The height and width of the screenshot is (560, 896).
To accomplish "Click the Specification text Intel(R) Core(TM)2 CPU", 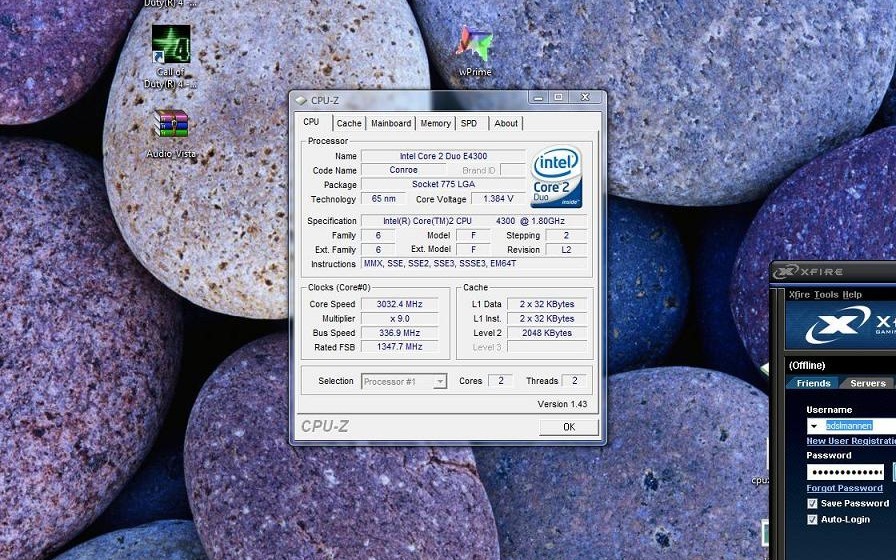I will pos(474,221).
